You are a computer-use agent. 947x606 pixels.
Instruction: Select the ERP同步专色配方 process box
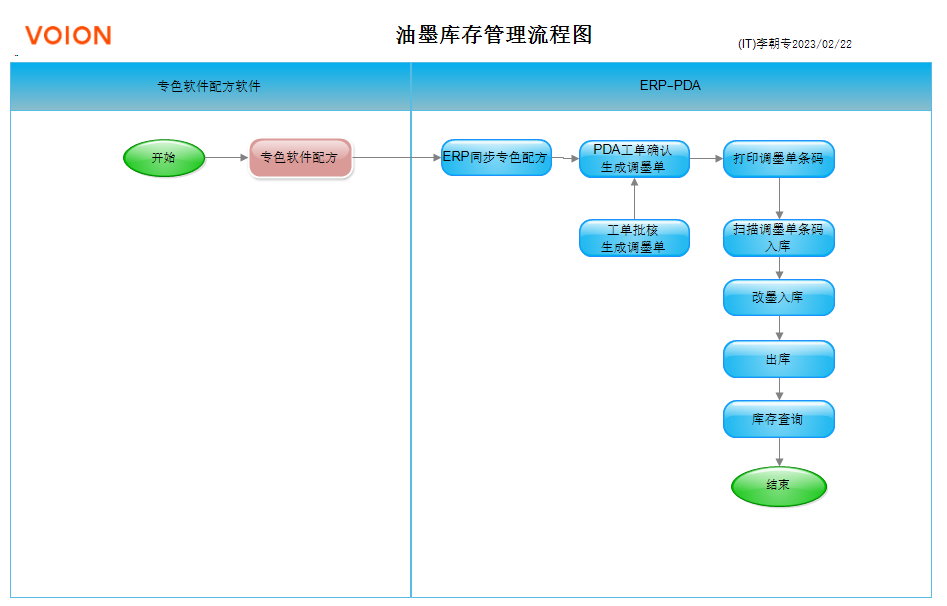coord(496,158)
